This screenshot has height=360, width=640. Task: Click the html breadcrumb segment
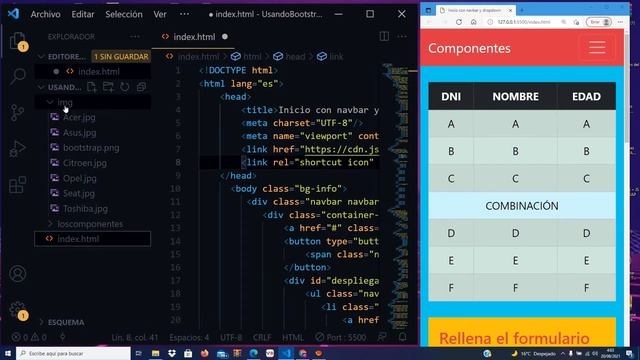[x=247, y=57]
